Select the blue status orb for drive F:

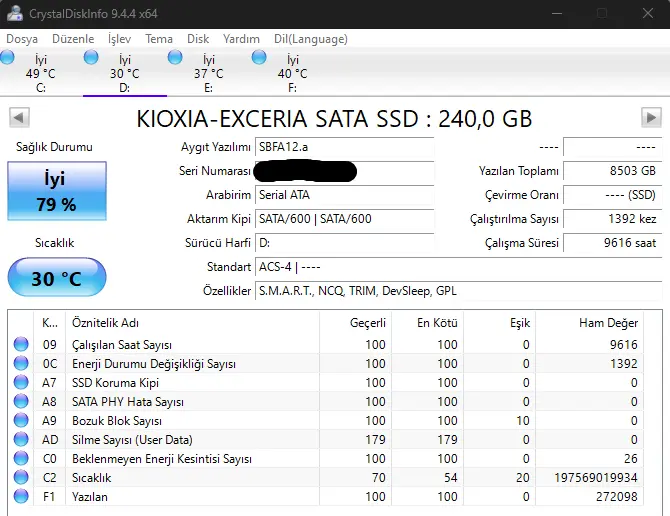(x=259, y=57)
